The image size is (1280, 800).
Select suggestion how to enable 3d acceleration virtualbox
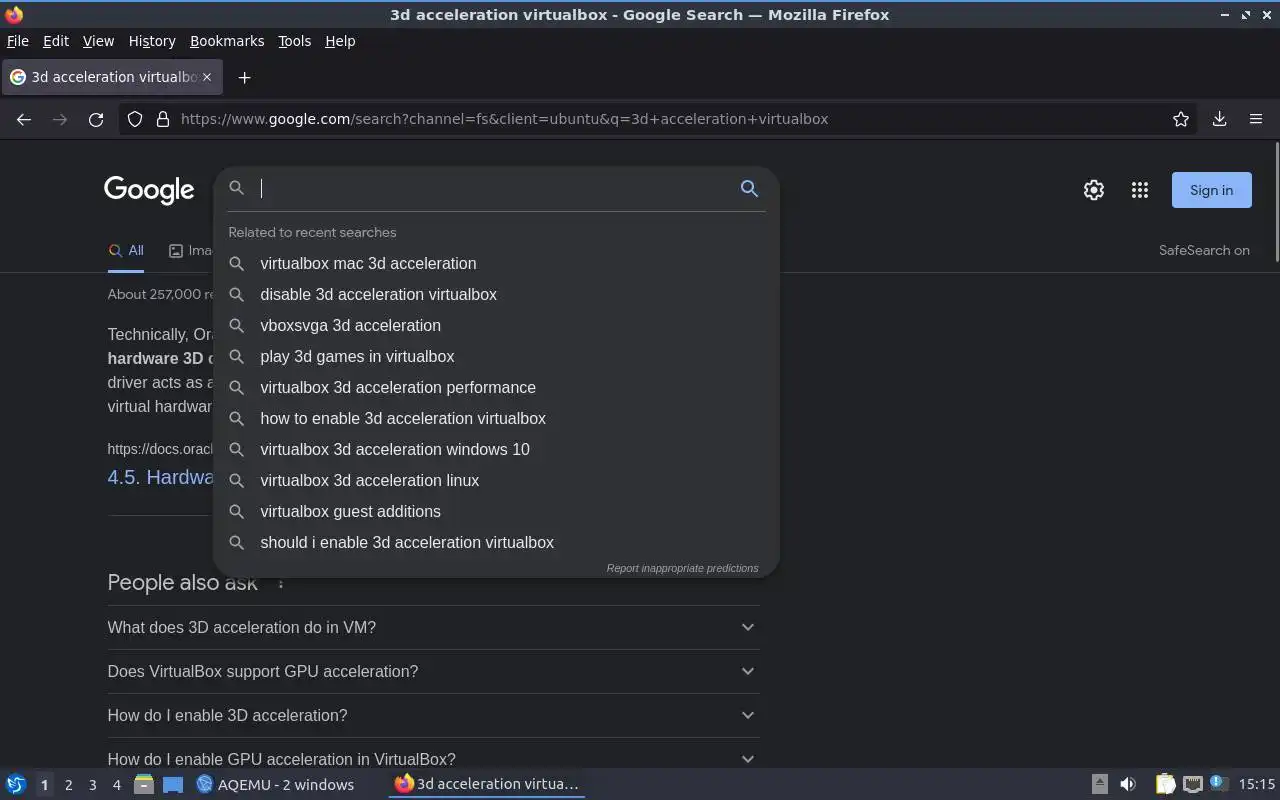click(x=496, y=418)
